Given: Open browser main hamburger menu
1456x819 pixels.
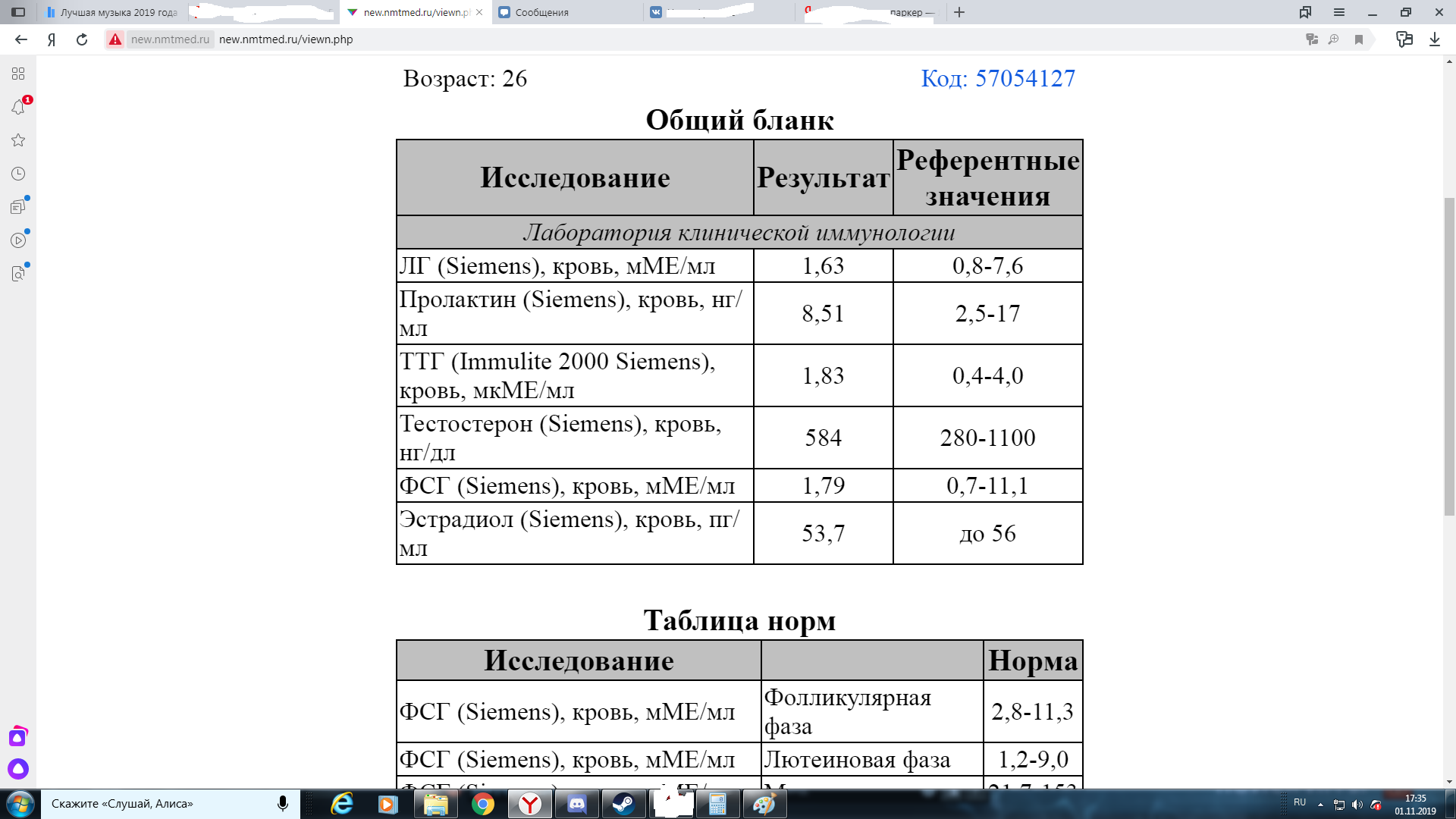Looking at the screenshot, I should click(x=1339, y=12).
